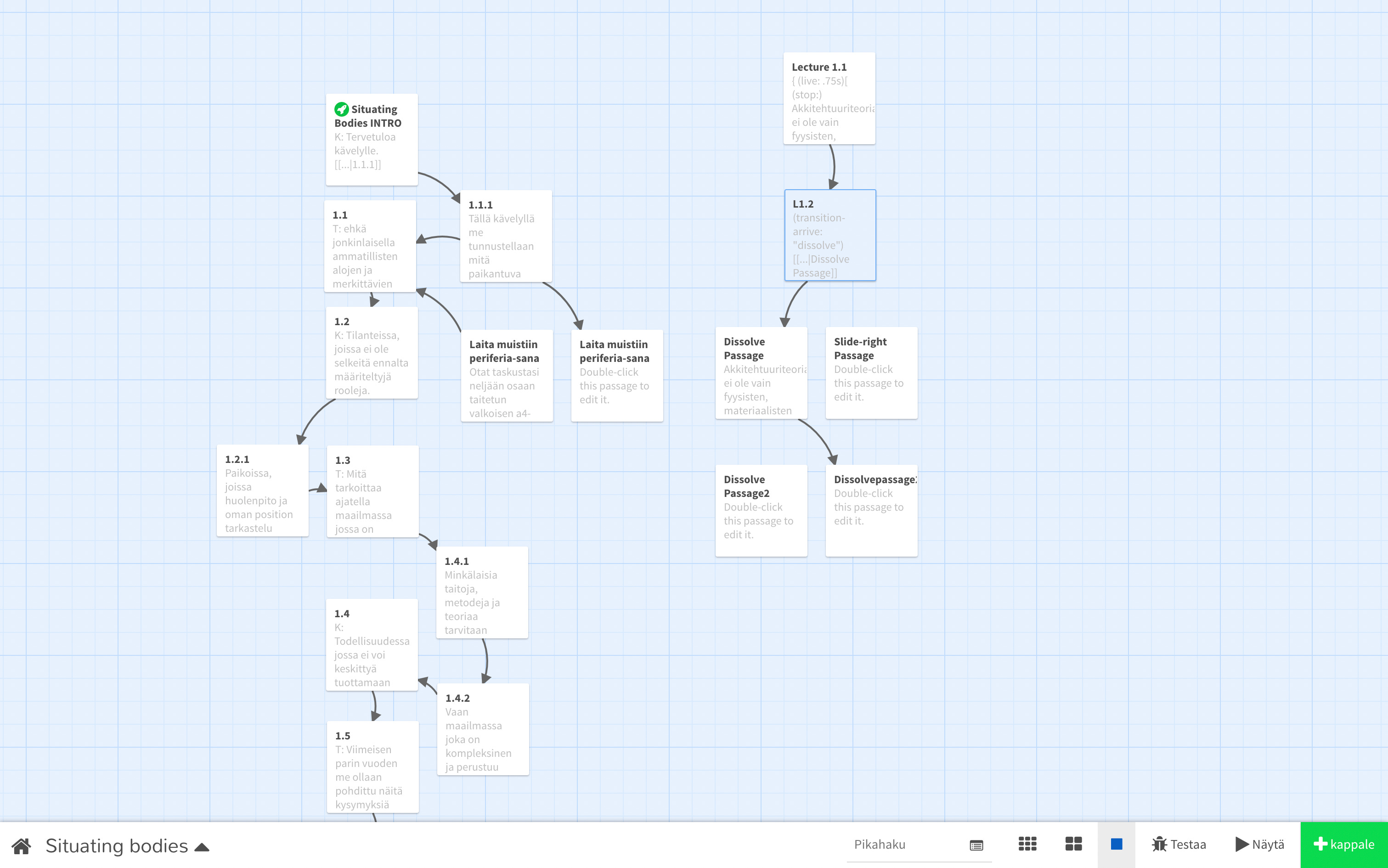This screenshot has height=868, width=1388.
Task: Select the Lecture 1.1 passage
Action: [x=829, y=98]
